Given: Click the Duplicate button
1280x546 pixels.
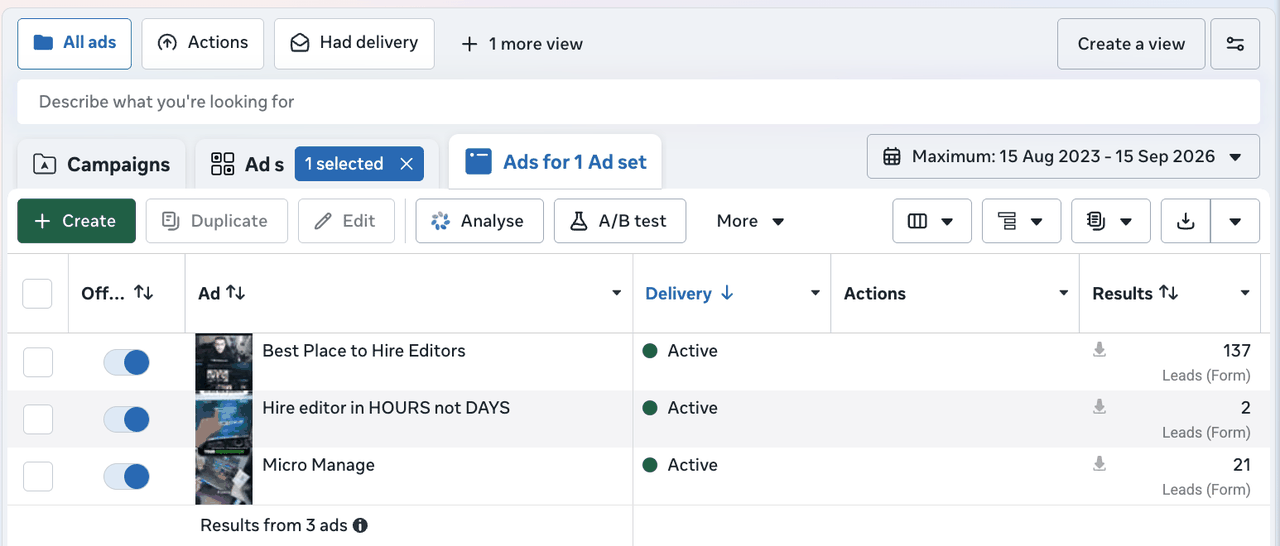Looking at the screenshot, I should point(216,221).
